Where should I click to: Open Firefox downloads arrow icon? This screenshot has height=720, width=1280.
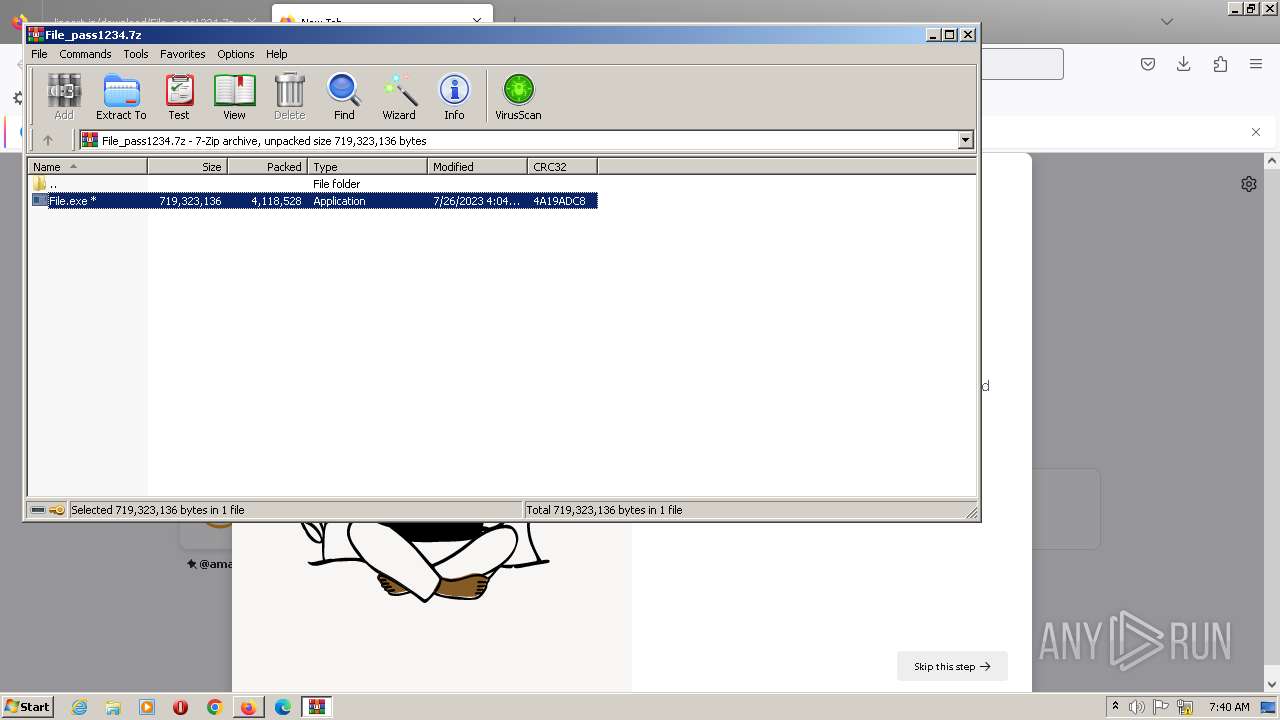point(1184,64)
